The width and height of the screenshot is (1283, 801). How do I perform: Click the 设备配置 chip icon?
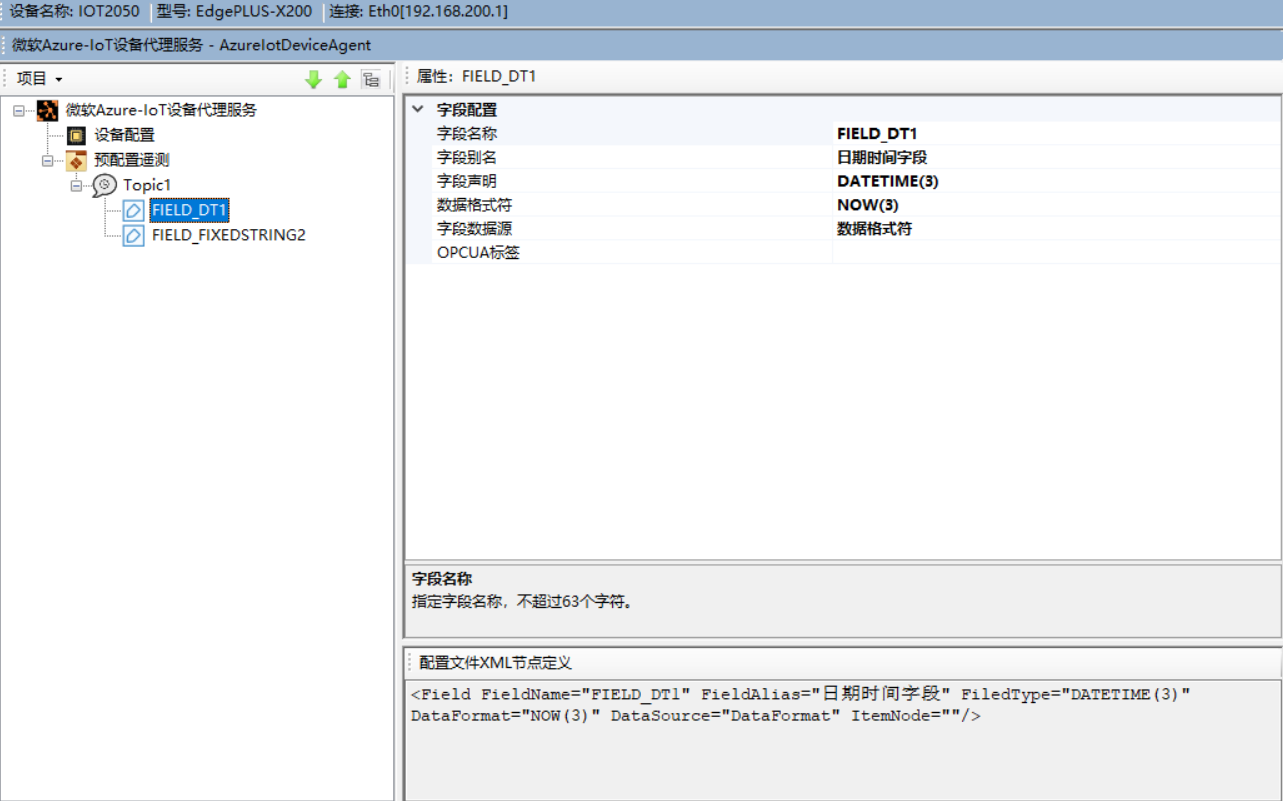[x=76, y=135]
